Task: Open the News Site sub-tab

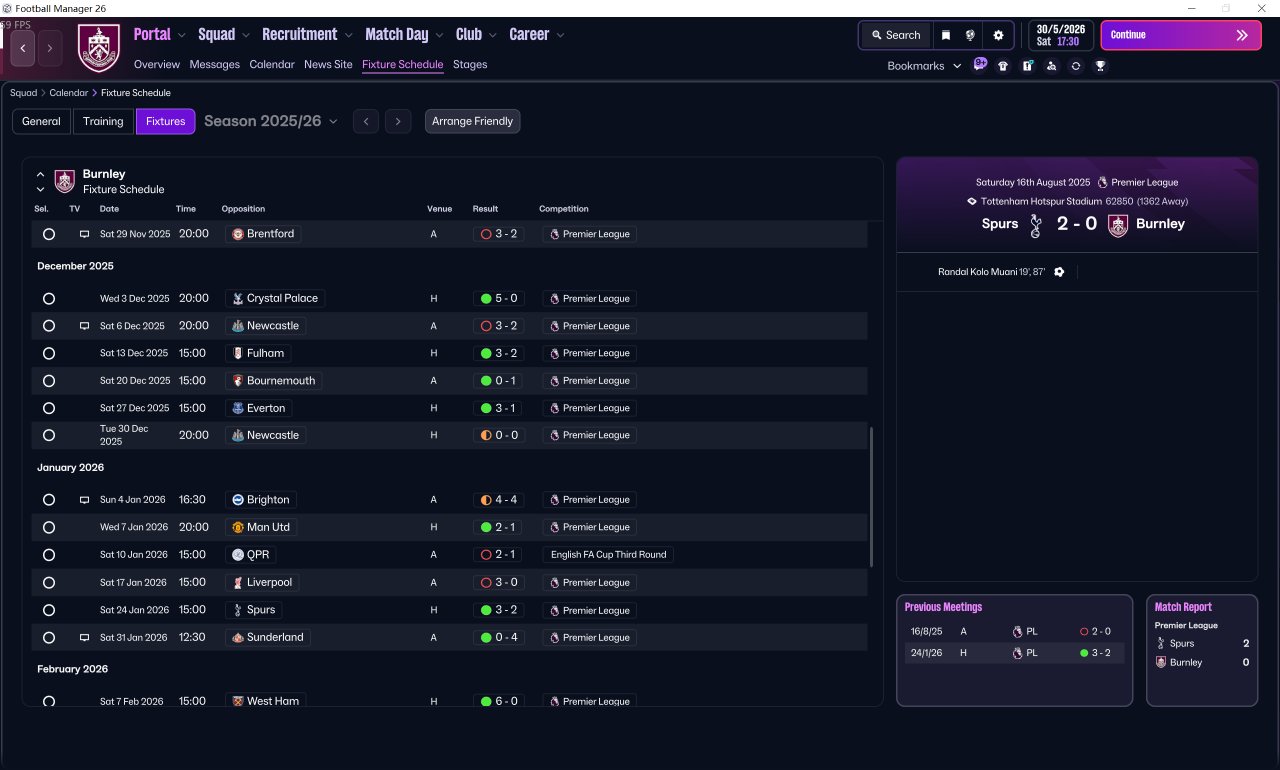Action: [x=328, y=64]
